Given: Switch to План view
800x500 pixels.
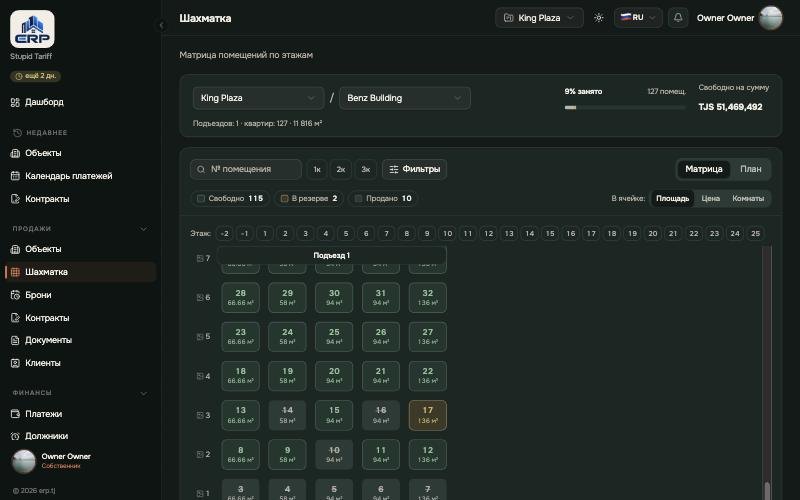Looking at the screenshot, I should [751, 169].
